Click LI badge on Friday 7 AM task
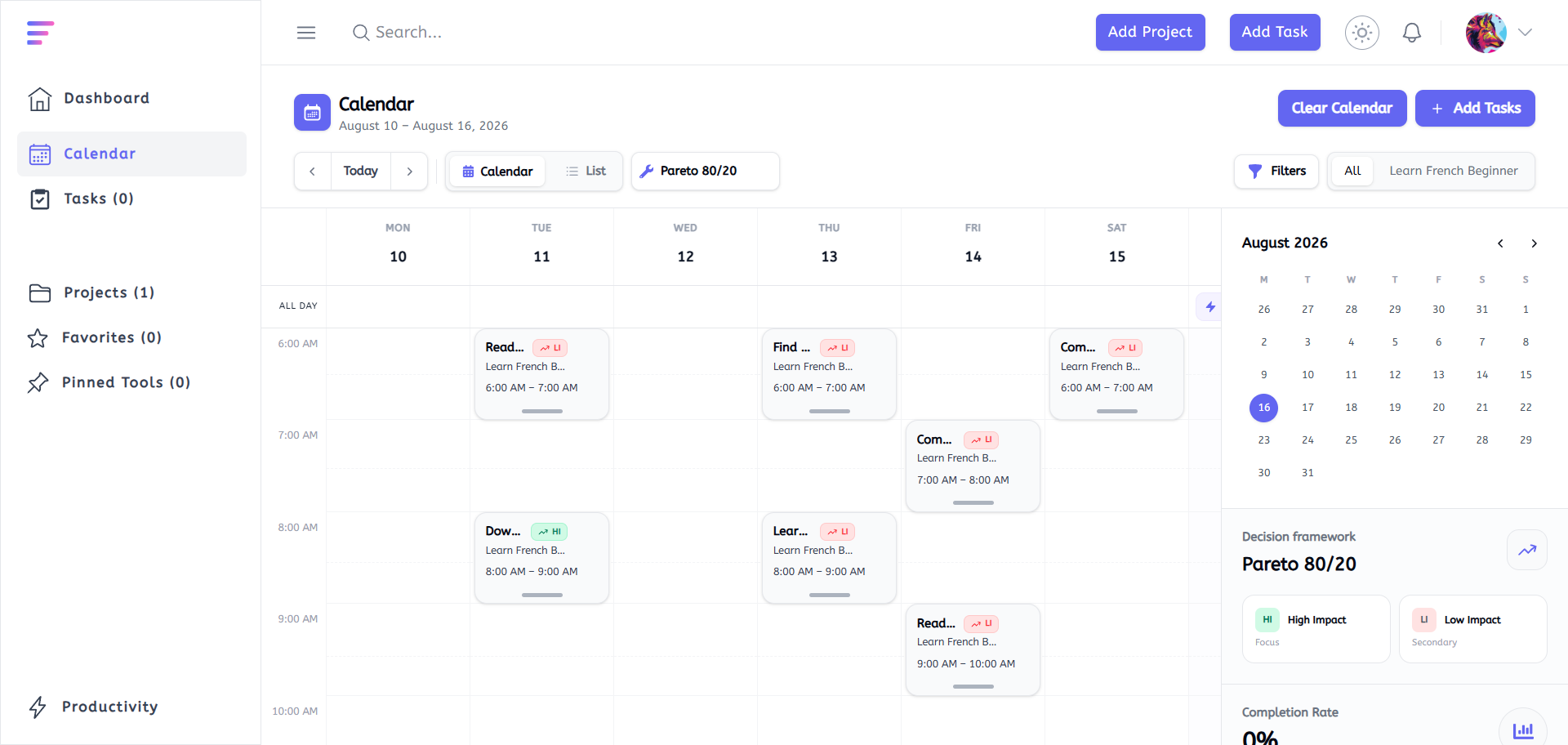The width and height of the screenshot is (1568, 745). [982, 440]
